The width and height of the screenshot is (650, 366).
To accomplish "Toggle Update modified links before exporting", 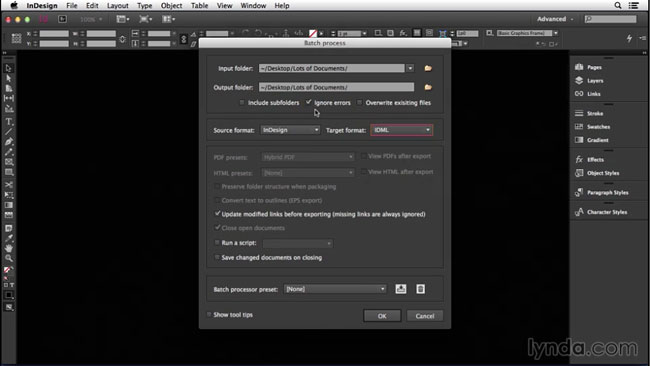I will click(217, 213).
